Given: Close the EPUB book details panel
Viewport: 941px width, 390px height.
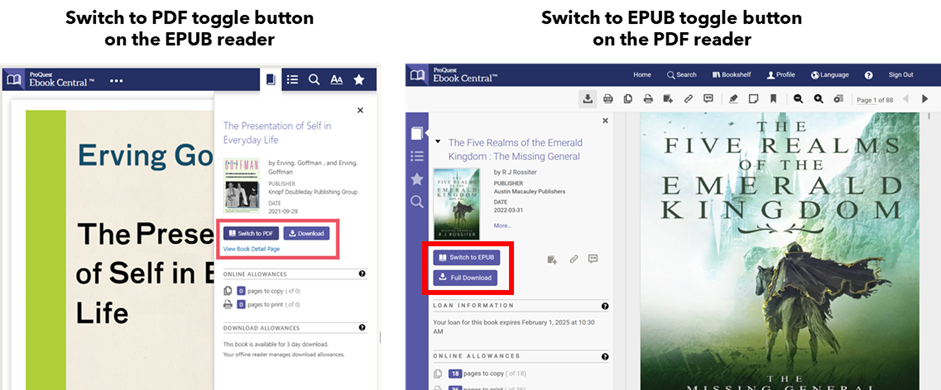Looking at the screenshot, I should tap(360, 110).
